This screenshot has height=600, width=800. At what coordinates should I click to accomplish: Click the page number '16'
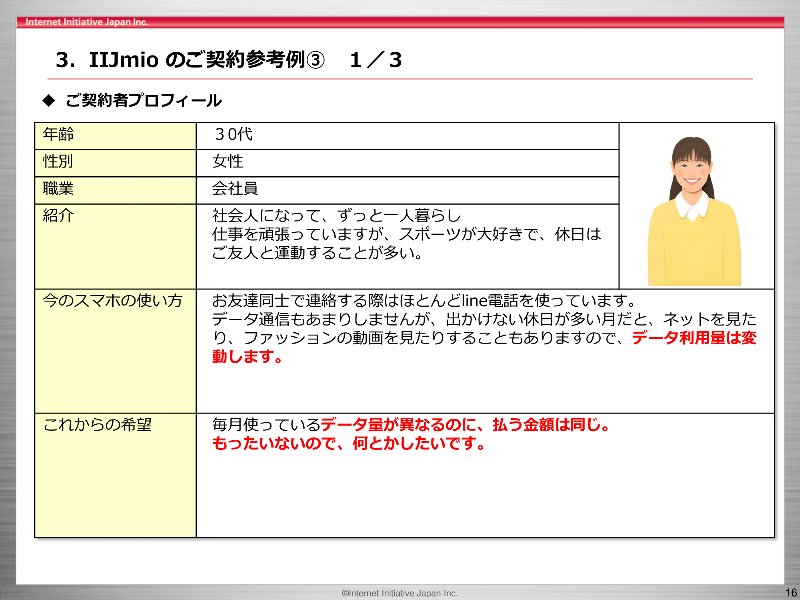(790, 592)
